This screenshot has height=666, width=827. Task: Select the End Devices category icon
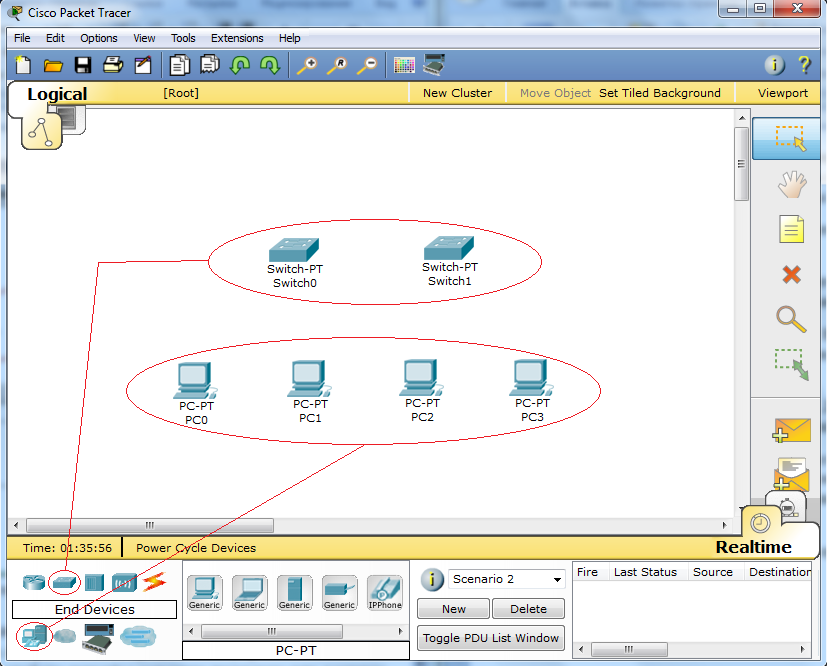[x=34, y=636]
